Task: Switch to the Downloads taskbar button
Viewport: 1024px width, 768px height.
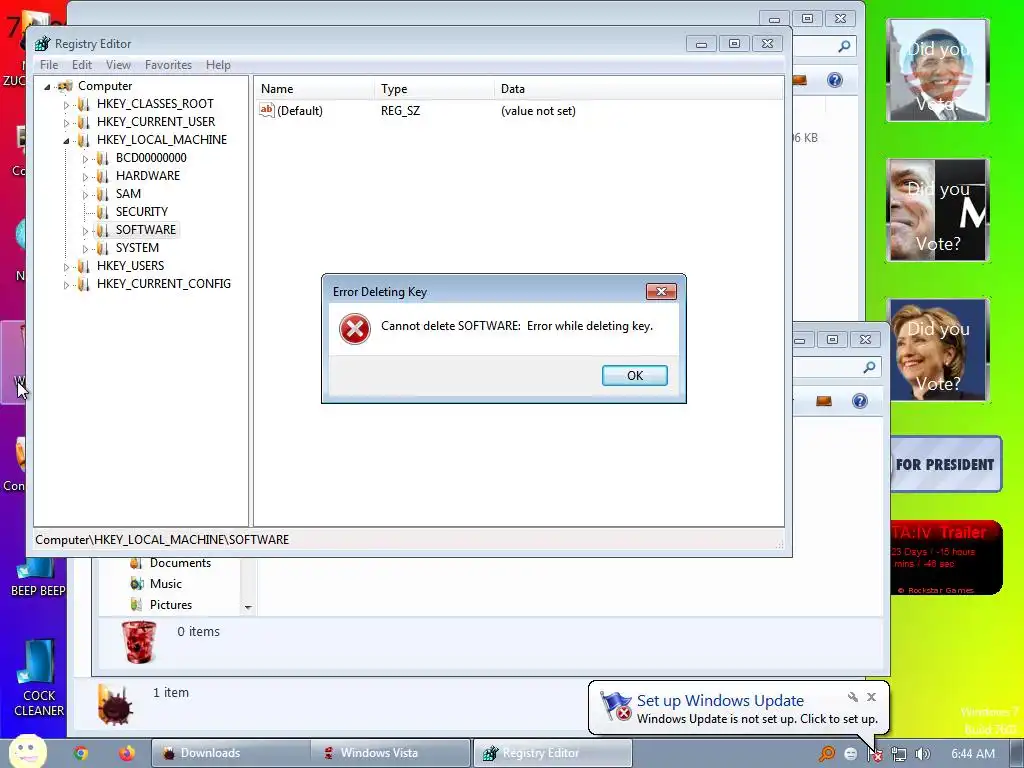Action: (x=230, y=753)
